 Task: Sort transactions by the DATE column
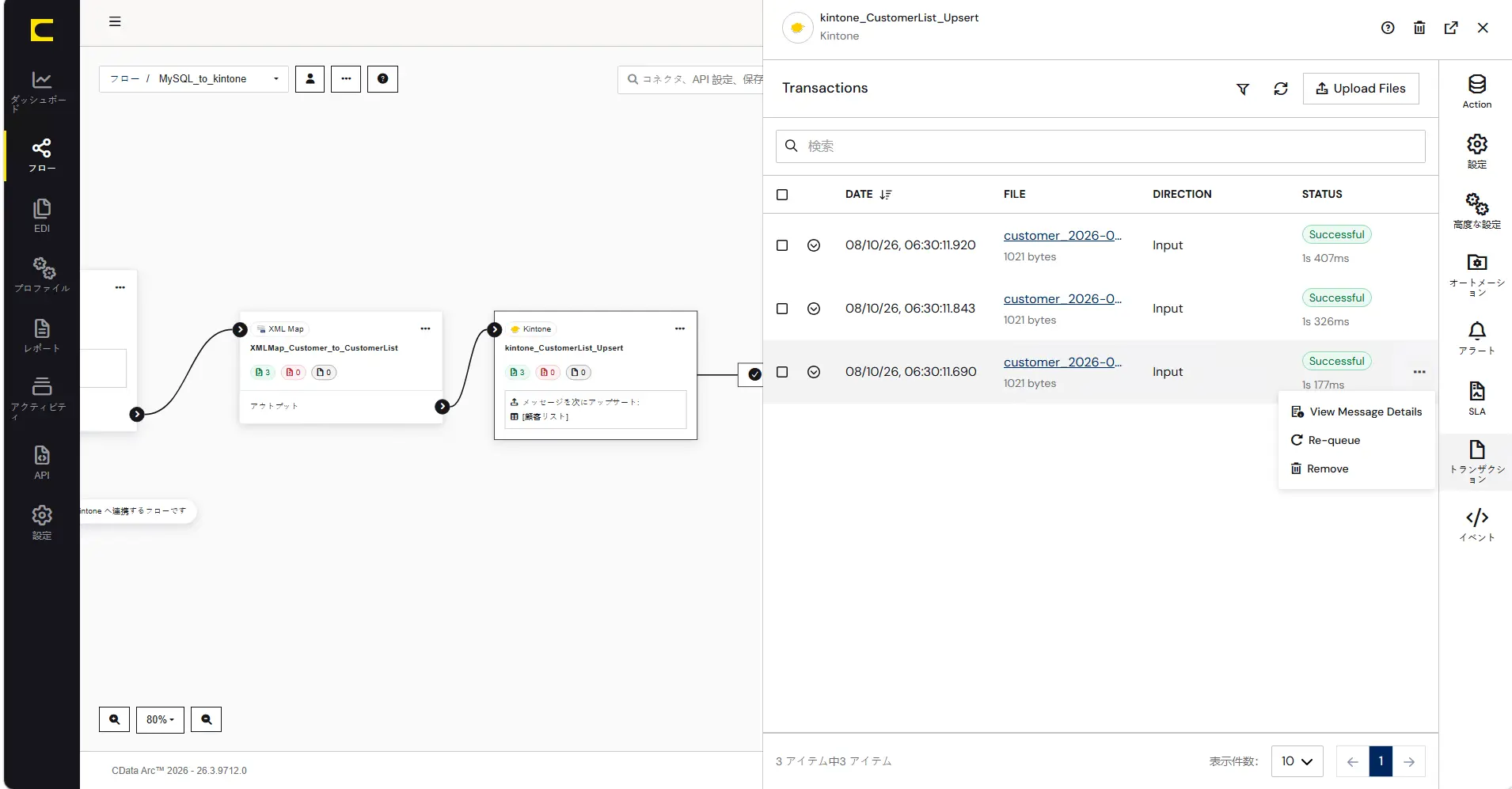click(868, 194)
